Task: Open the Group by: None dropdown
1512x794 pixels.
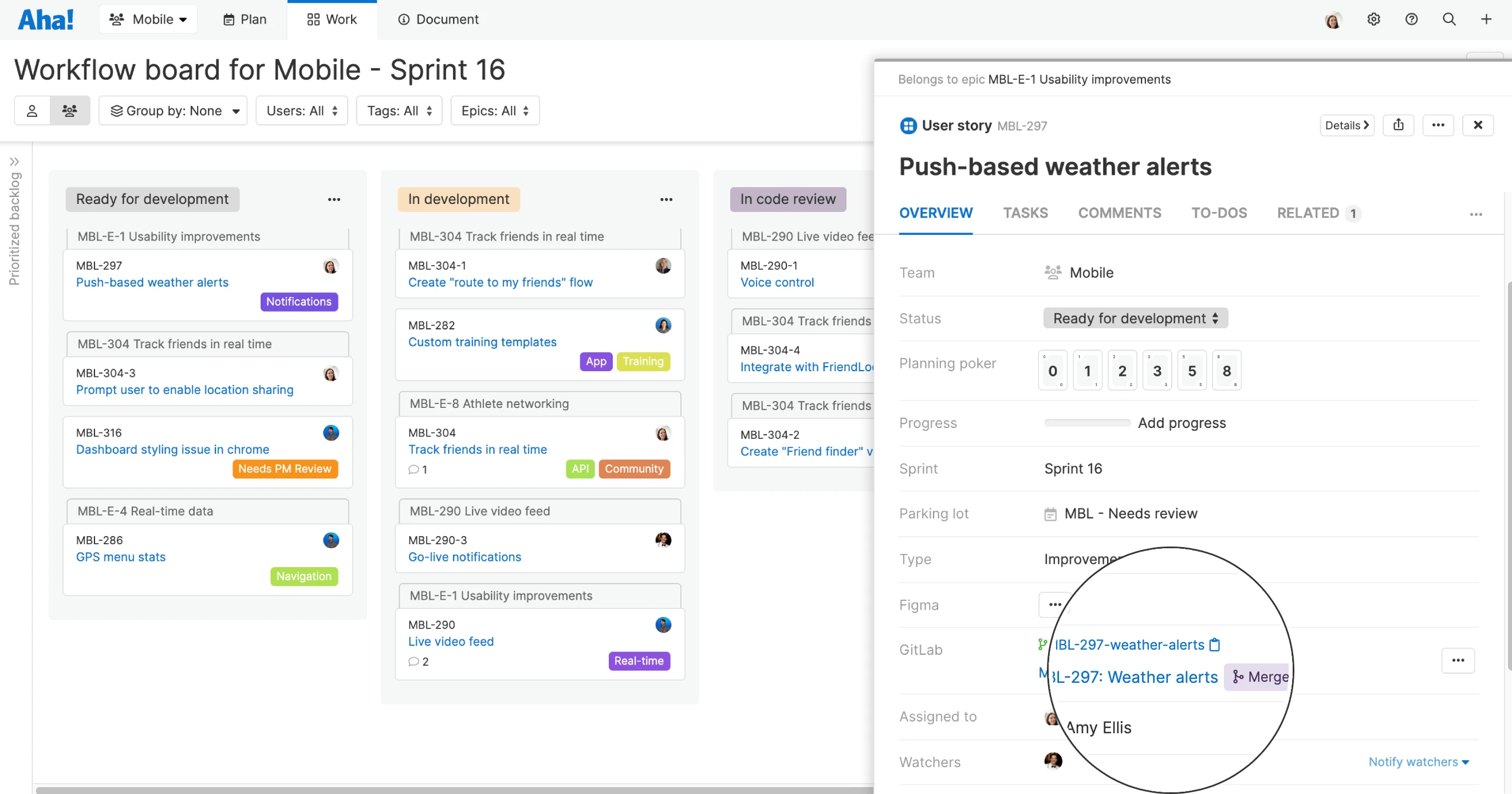Action: point(173,111)
